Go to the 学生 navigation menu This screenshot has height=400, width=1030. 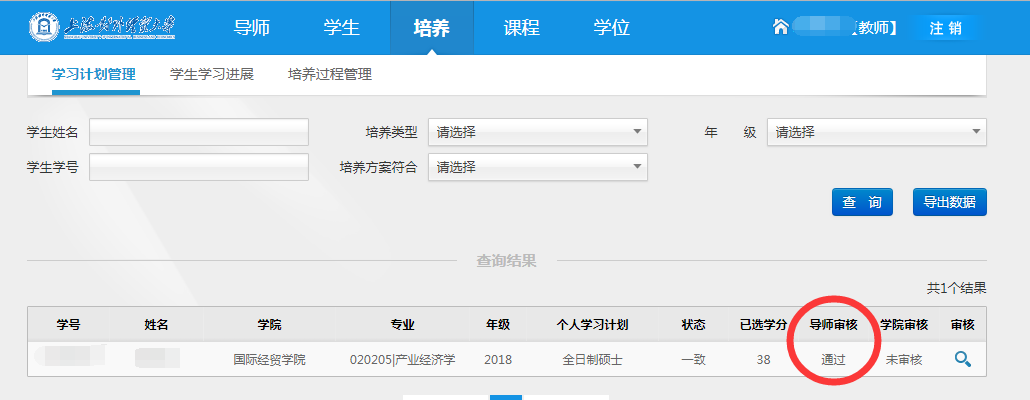[x=341, y=28]
